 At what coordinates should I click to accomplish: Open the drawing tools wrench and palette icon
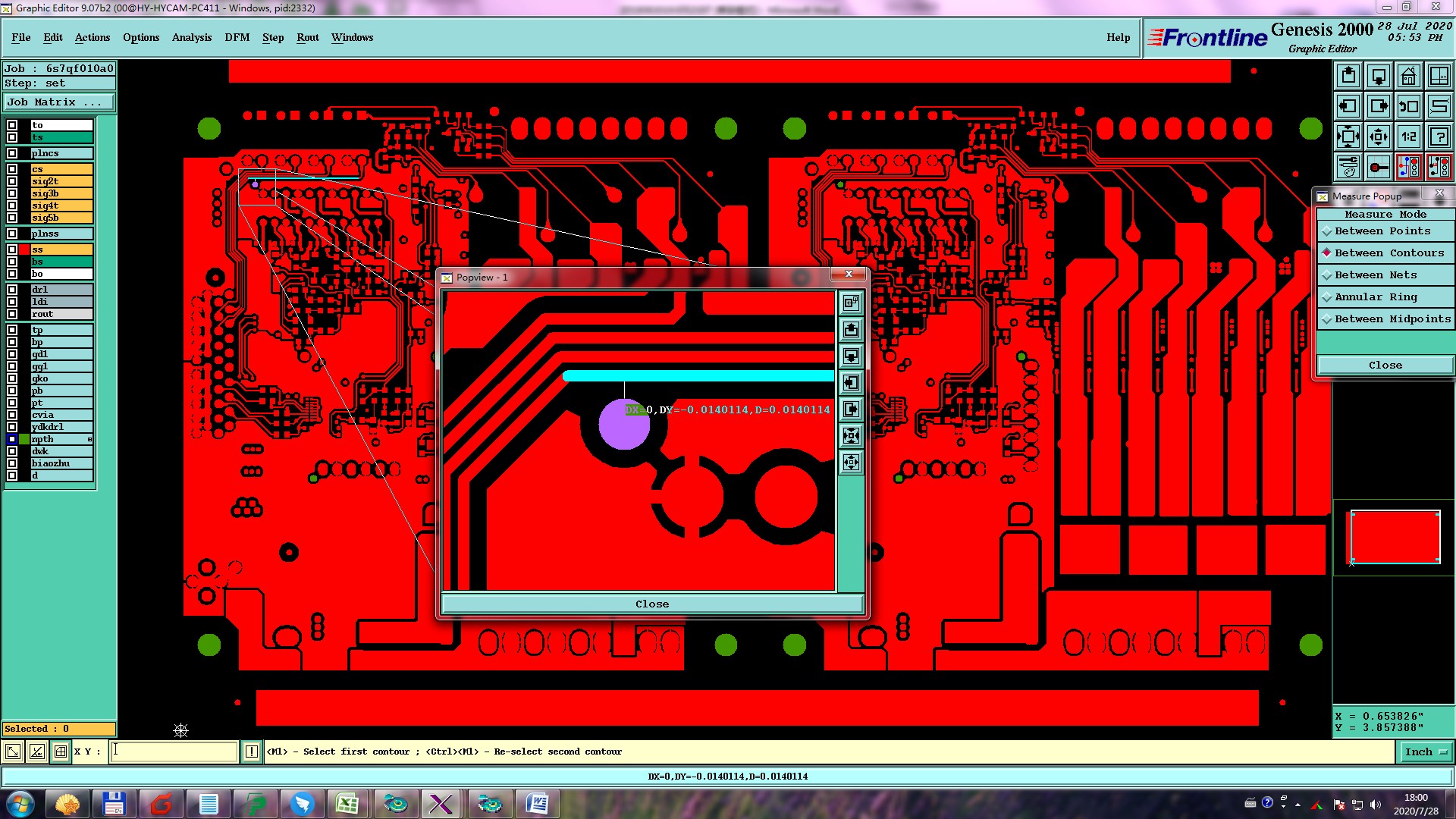(x=1348, y=167)
